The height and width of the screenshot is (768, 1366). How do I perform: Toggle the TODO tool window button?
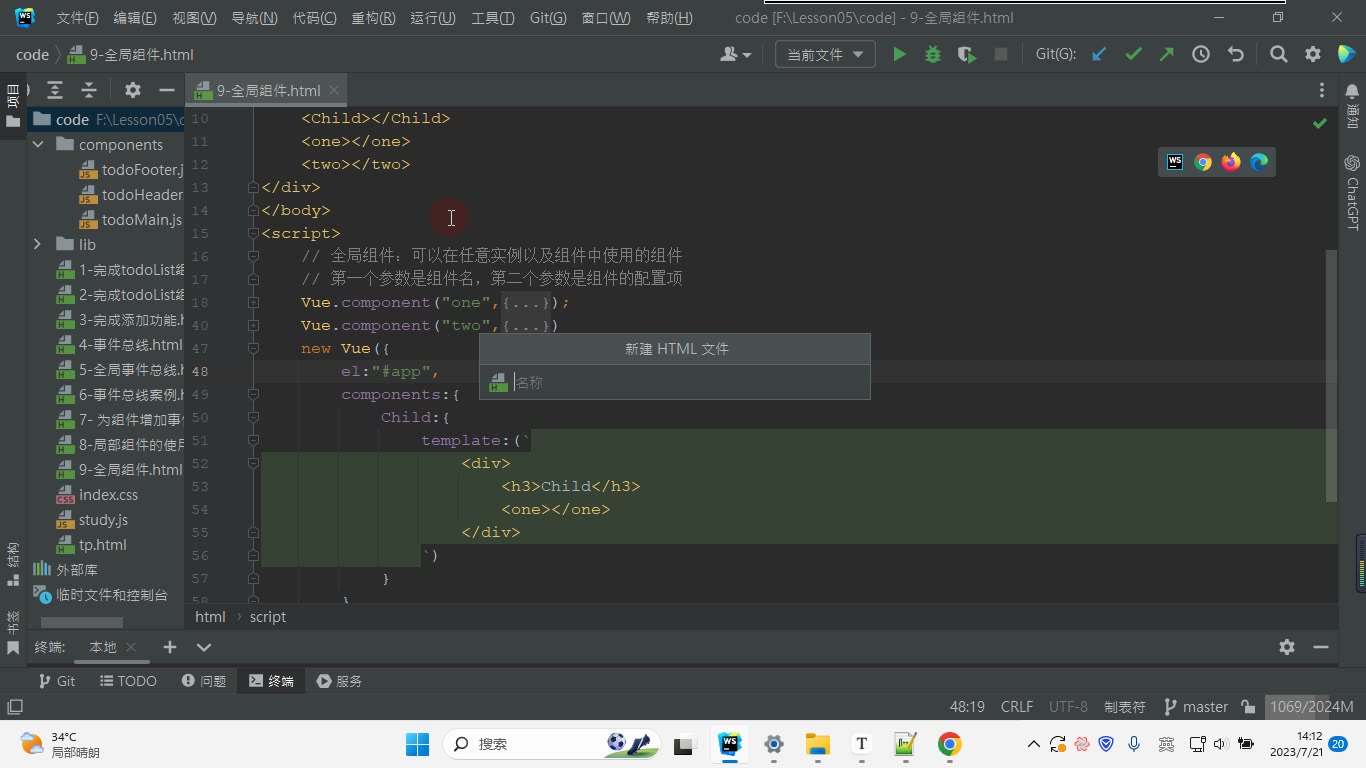[x=129, y=681]
